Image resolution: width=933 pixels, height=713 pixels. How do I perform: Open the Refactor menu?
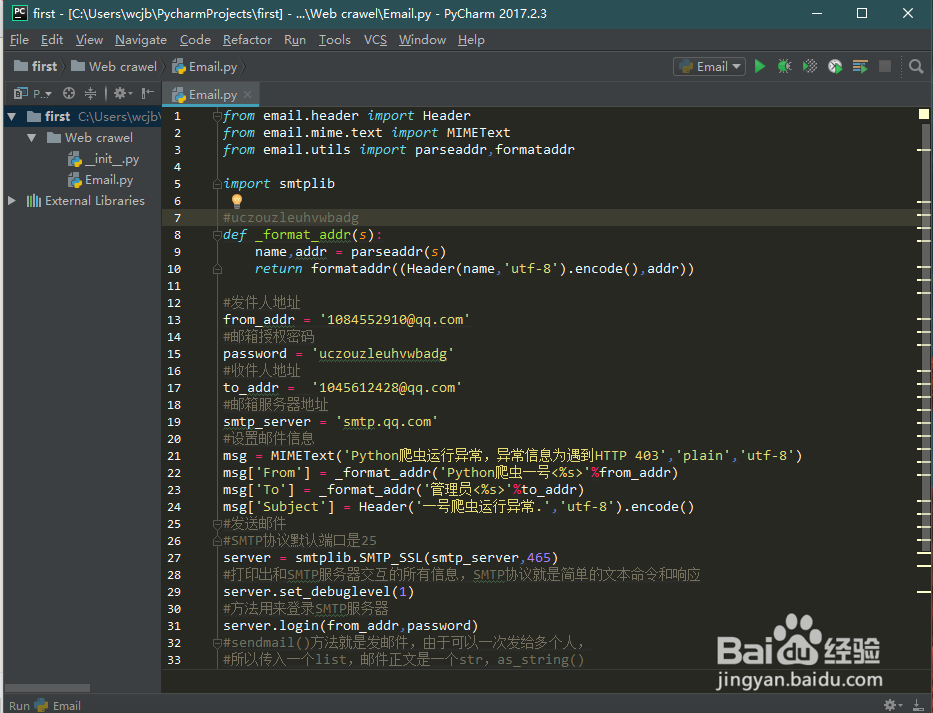click(247, 40)
